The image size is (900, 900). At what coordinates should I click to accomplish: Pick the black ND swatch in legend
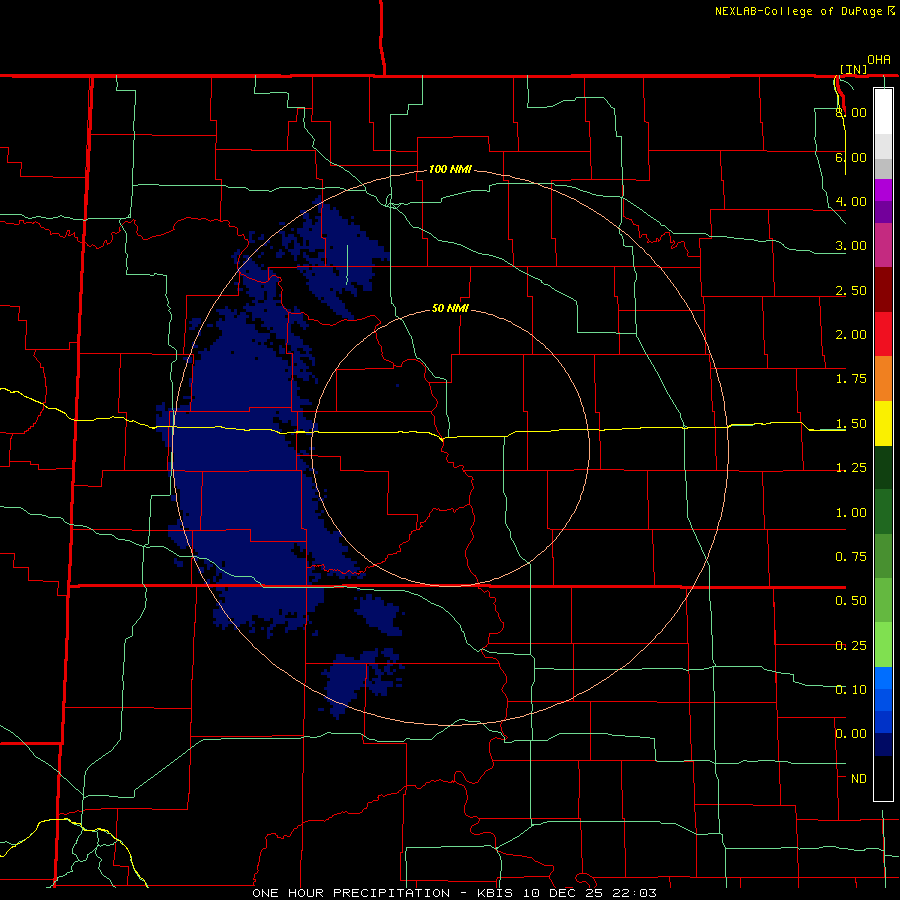click(x=883, y=778)
